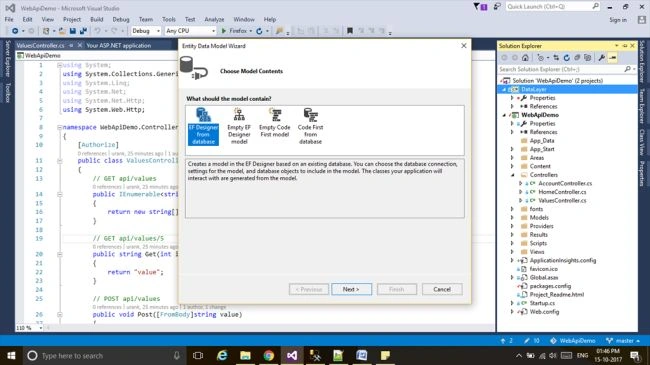Screen dimensions: 650x365
Task: Choose Empty EF Designer model icon
Action: 239,114
